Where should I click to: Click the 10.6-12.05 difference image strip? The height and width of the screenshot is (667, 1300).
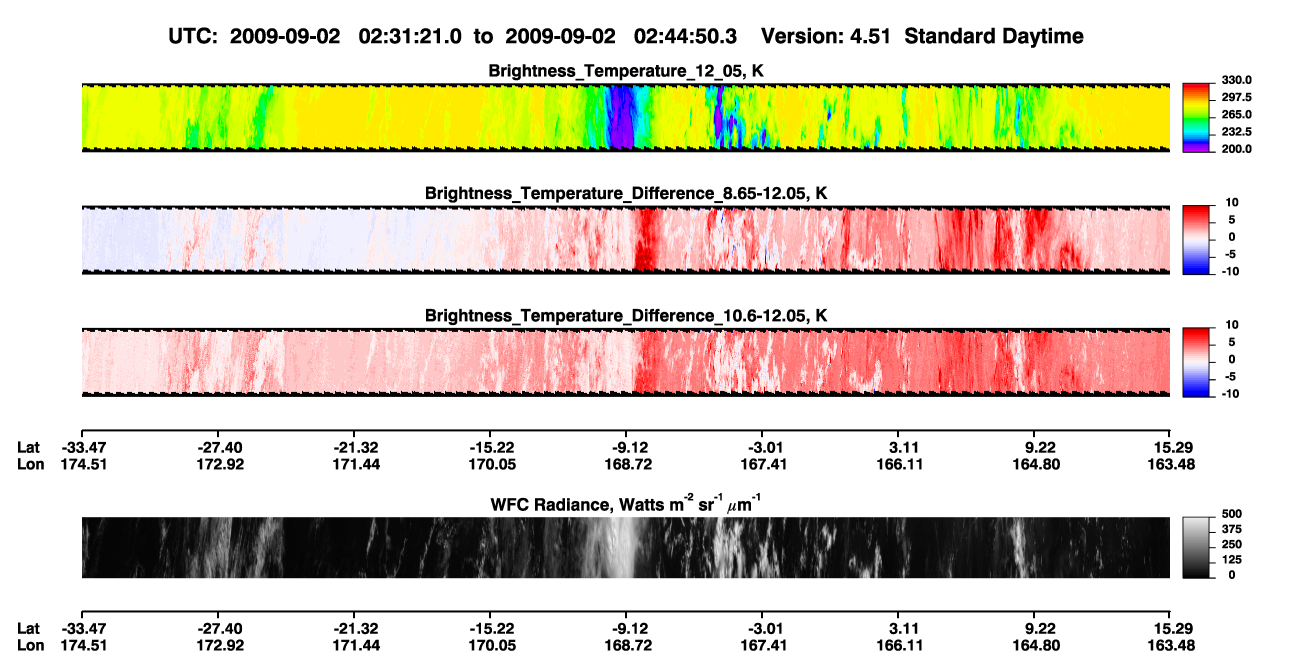[x=626, y=361]
